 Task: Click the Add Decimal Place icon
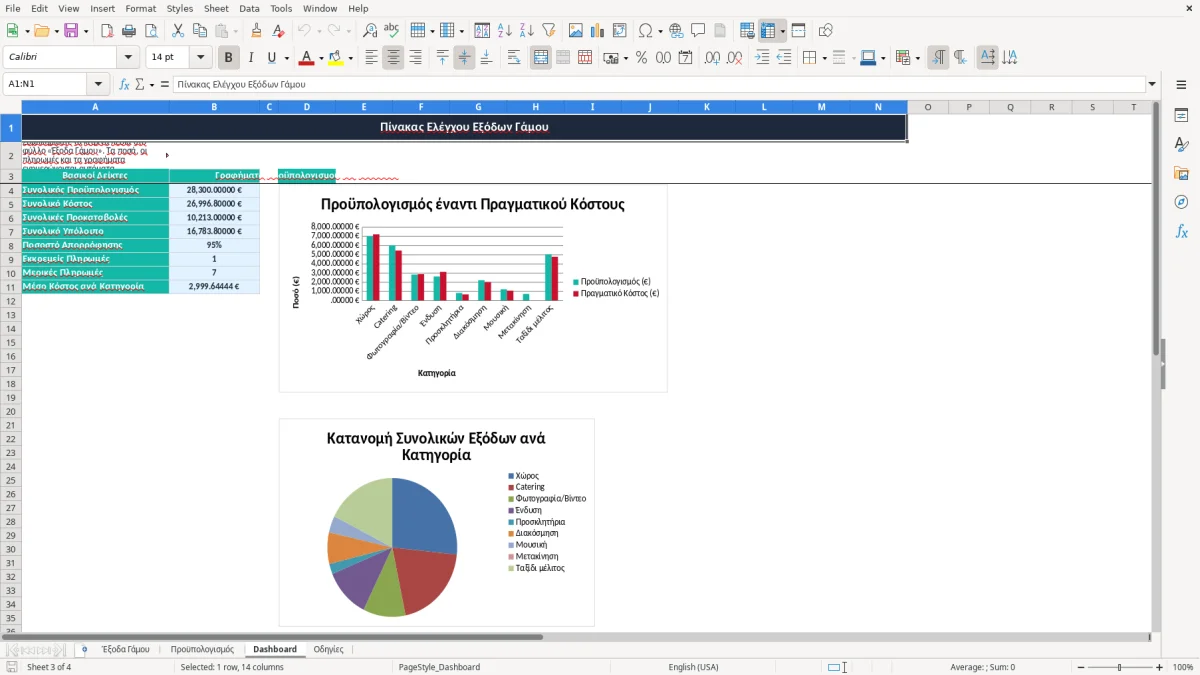pyautogui.click(x=712, y=58)
